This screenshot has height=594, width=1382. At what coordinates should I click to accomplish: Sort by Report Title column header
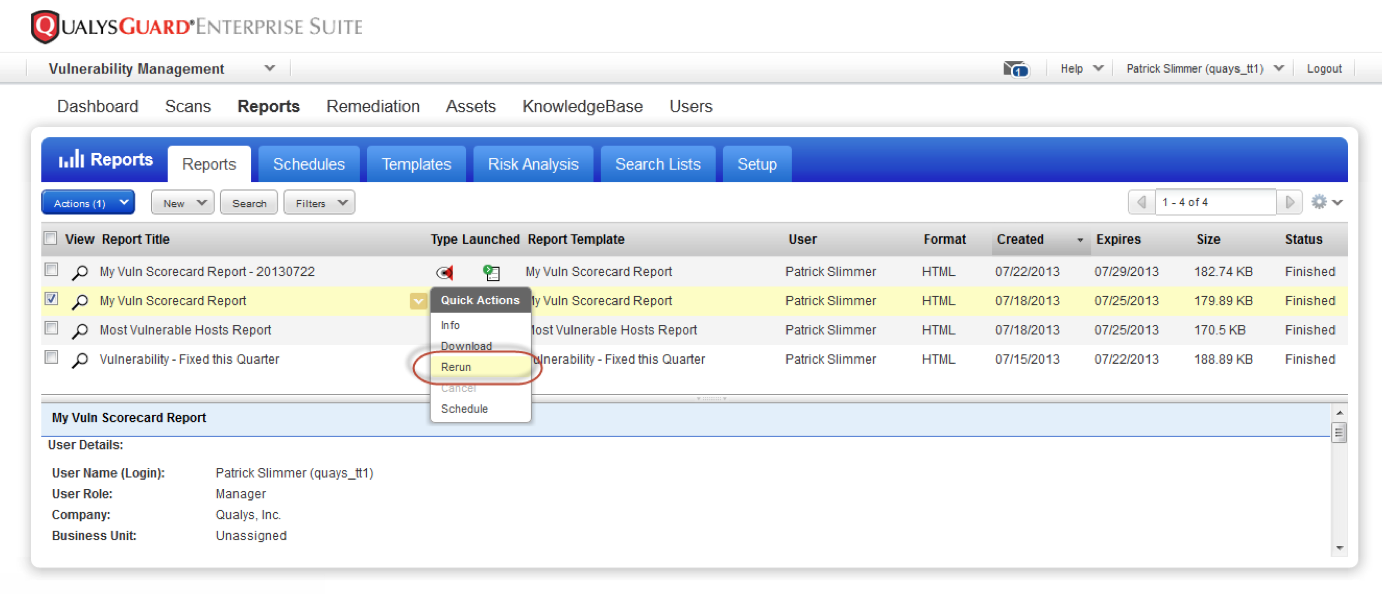136,239
